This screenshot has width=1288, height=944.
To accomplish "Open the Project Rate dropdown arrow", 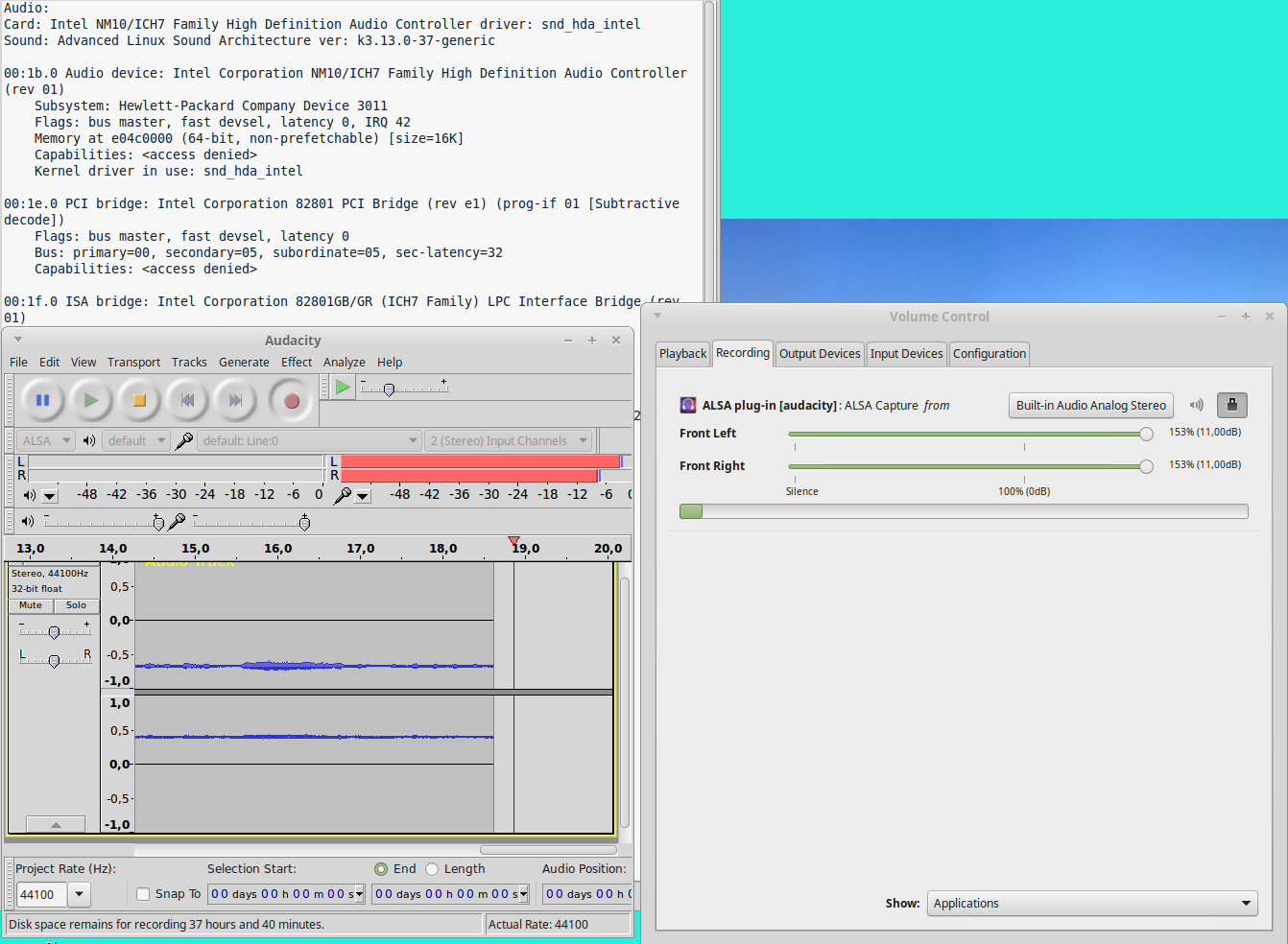I will (80, 895).
